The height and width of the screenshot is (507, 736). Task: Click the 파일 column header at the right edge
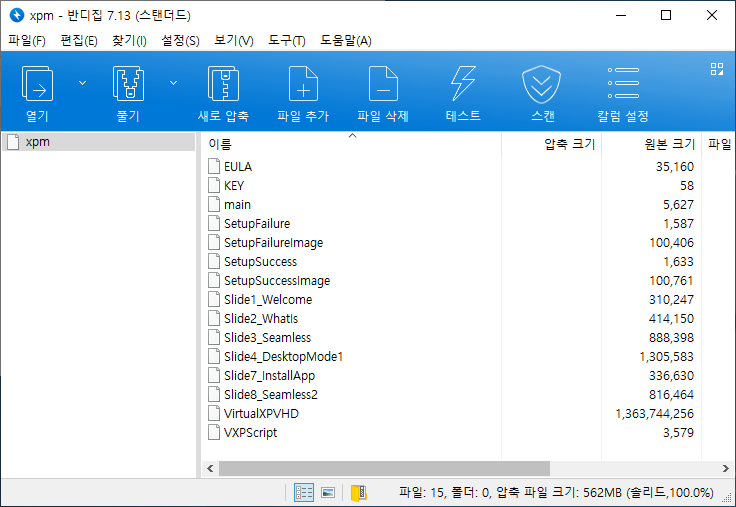click(719, 144)
